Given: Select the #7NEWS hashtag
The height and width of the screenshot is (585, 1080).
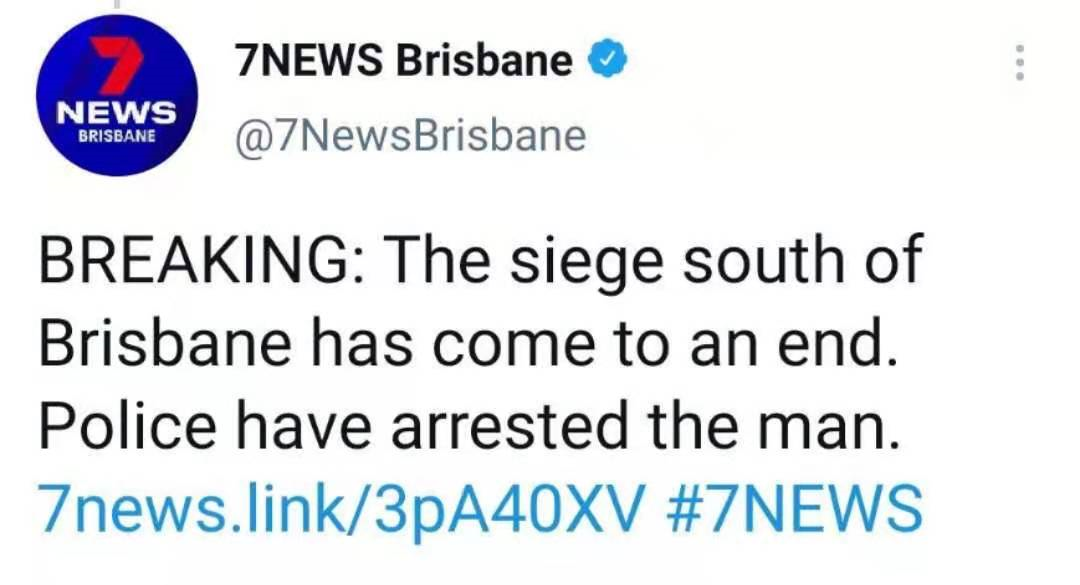Looking at the screenshot, I should (x=792, y=507).
